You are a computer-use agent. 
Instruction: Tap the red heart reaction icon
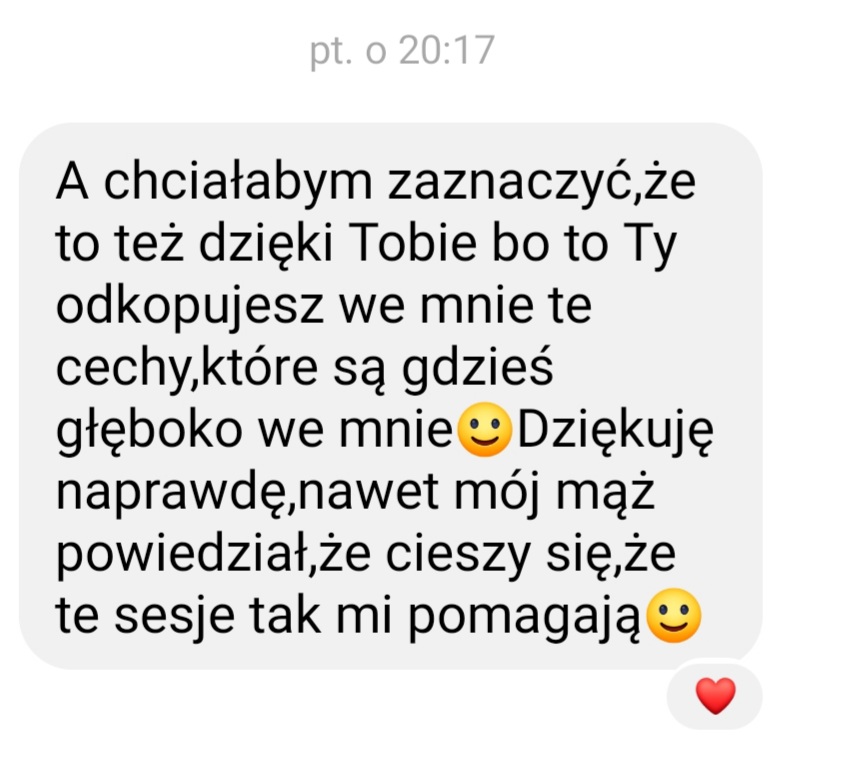click(715, 695)
